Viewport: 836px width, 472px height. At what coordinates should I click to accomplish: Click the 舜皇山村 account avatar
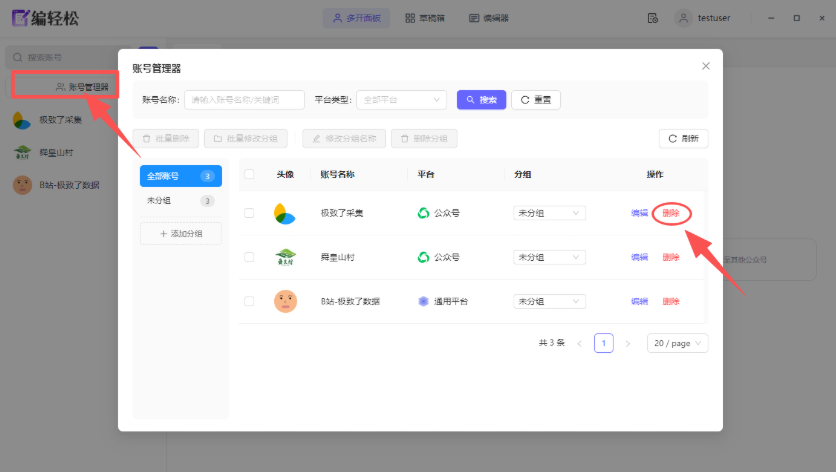[x=285, y=257]
